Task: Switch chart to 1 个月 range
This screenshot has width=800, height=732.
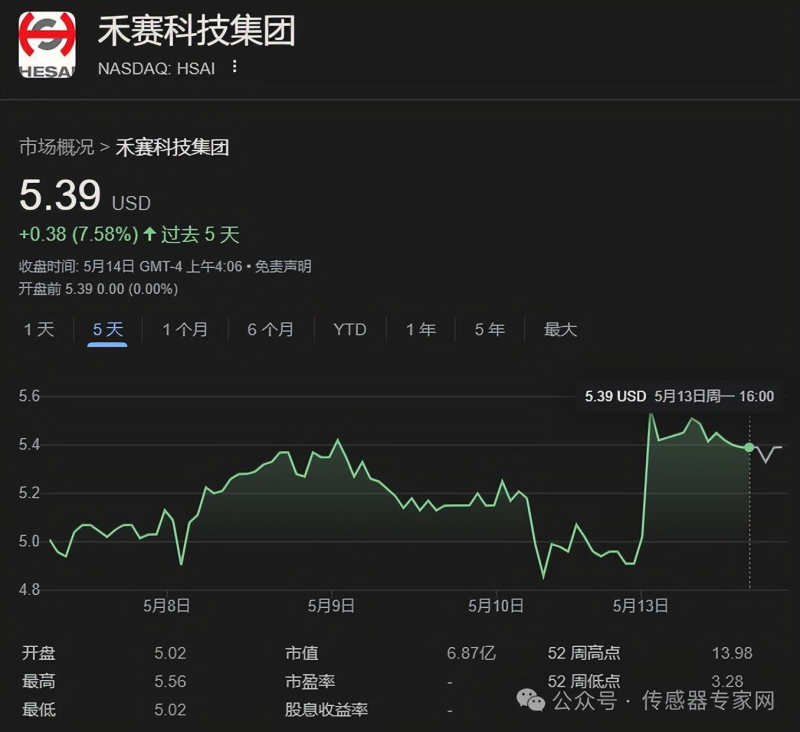Action: (185, 329)
